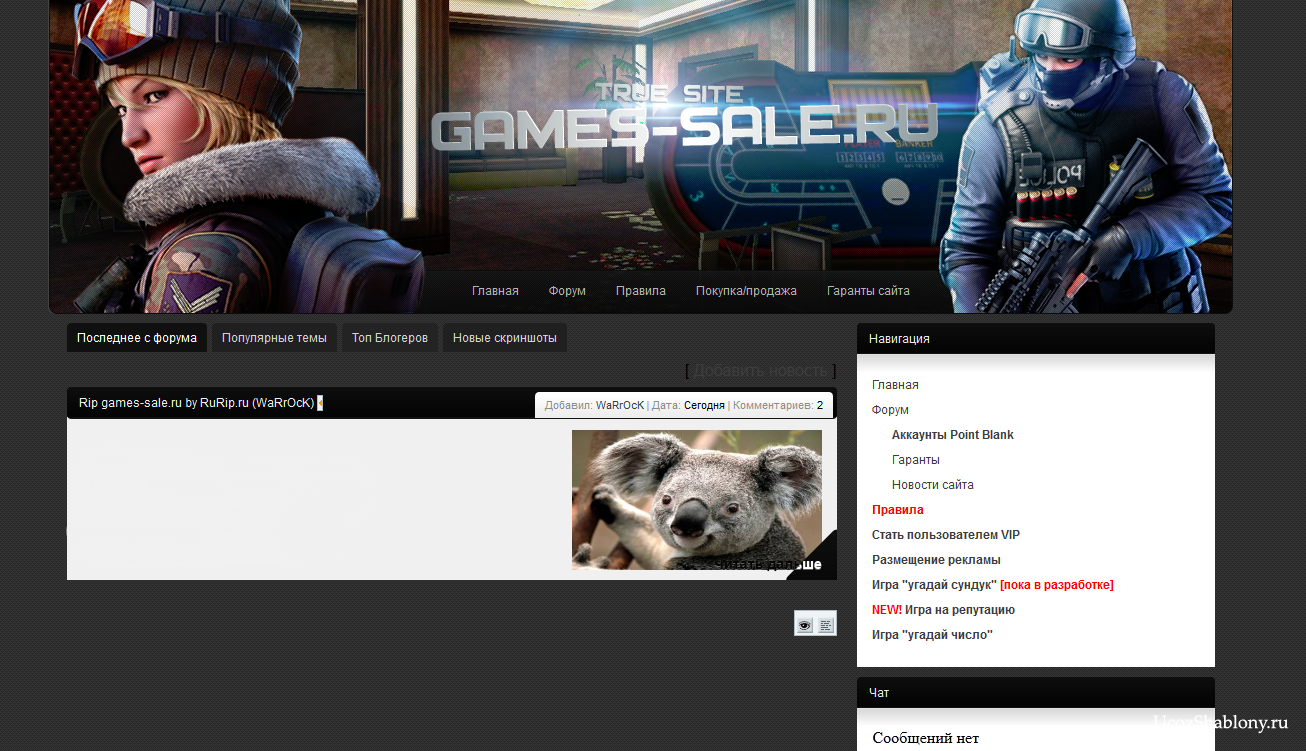Screen dimensions: 1306x751
Task: Click the small icon after the post title
Action: coord(320,403)
